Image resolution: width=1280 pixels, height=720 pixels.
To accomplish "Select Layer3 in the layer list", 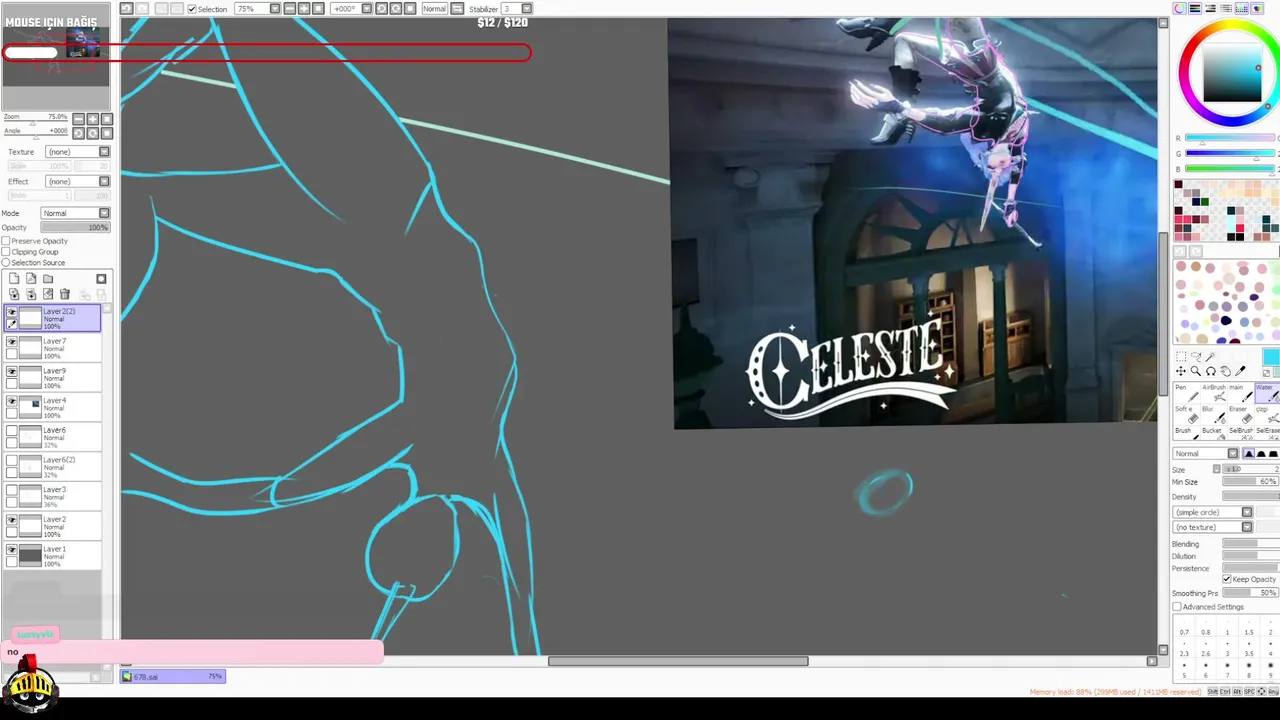I will pyautogui.click(x=53, y=496).
